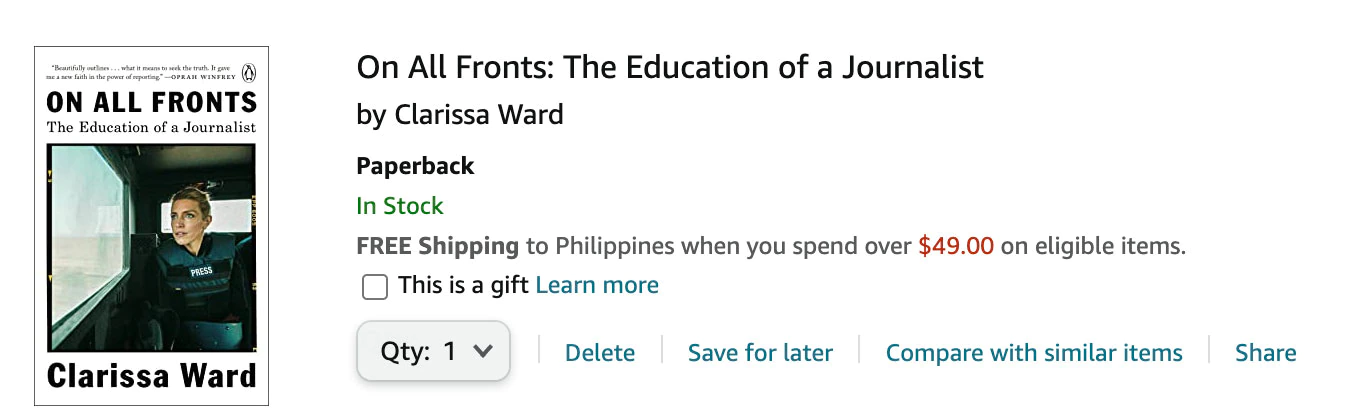The width and height of the screenshot is (1356, 412).
Task: Click the red $49.00 amount
Action: pyautogui.click(x=956, y=246)
